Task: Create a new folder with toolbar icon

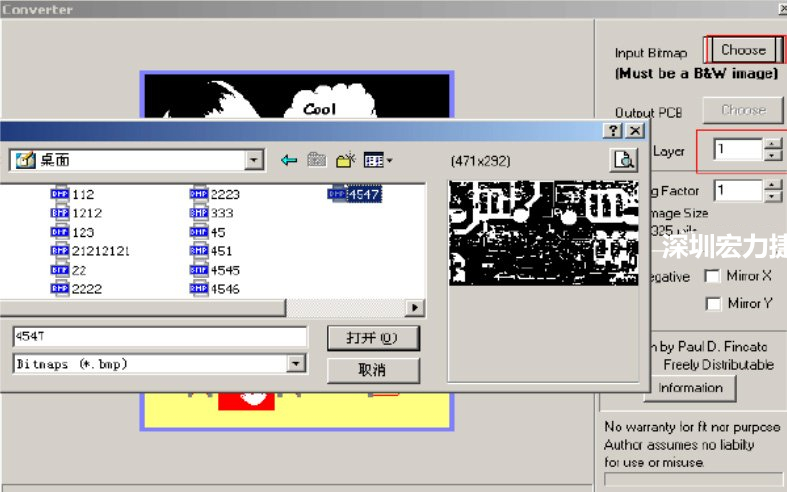Action: (346, 160)
